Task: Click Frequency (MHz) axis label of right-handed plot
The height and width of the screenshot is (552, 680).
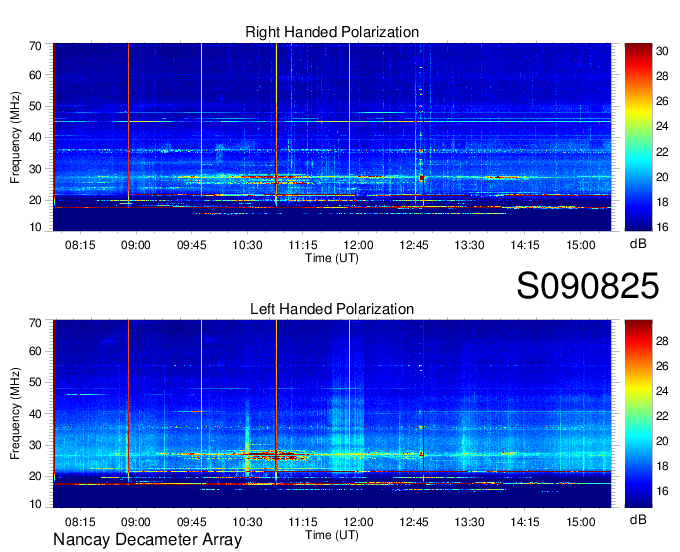Action: (15, 137)
